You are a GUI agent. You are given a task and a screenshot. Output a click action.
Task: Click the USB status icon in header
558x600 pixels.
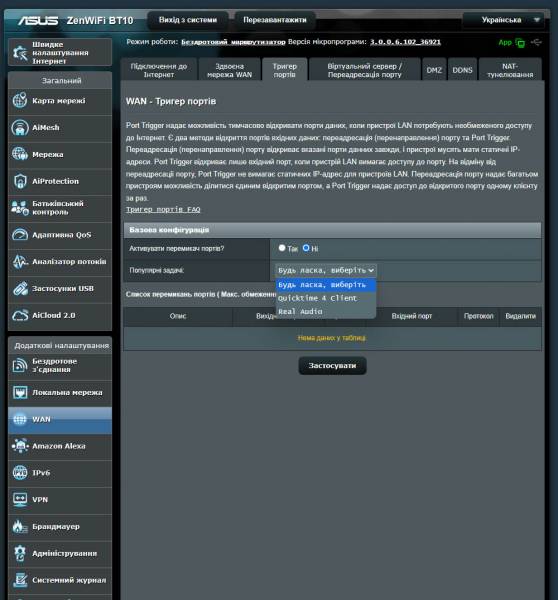[536, 42]
